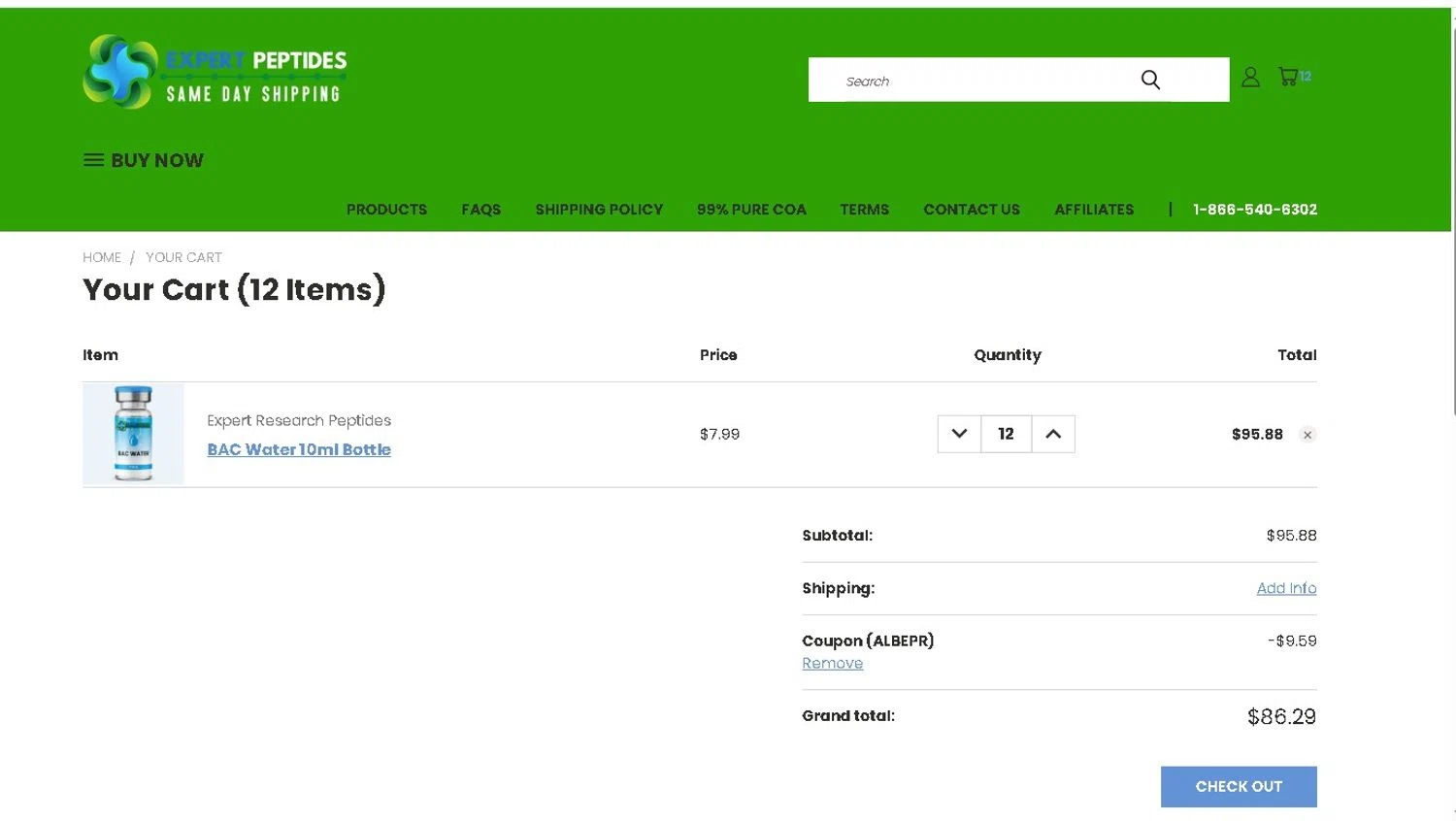This screenshot has height=821, width=1456.
Task: Click the item total $95.88 in the row
Action: (1257, 435)
